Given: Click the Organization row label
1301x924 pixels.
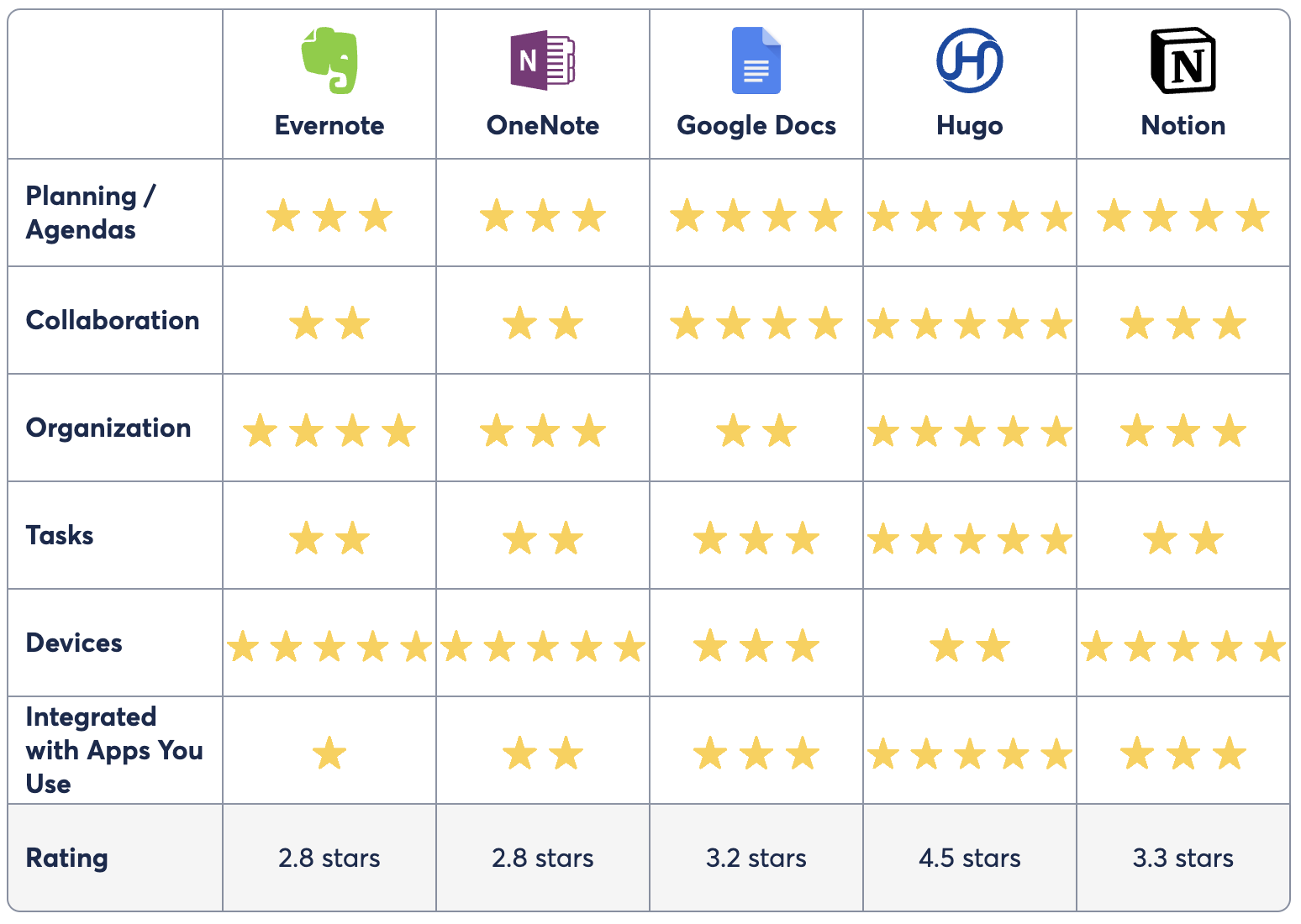Looking at the screenshot, I should pos(108,428).
